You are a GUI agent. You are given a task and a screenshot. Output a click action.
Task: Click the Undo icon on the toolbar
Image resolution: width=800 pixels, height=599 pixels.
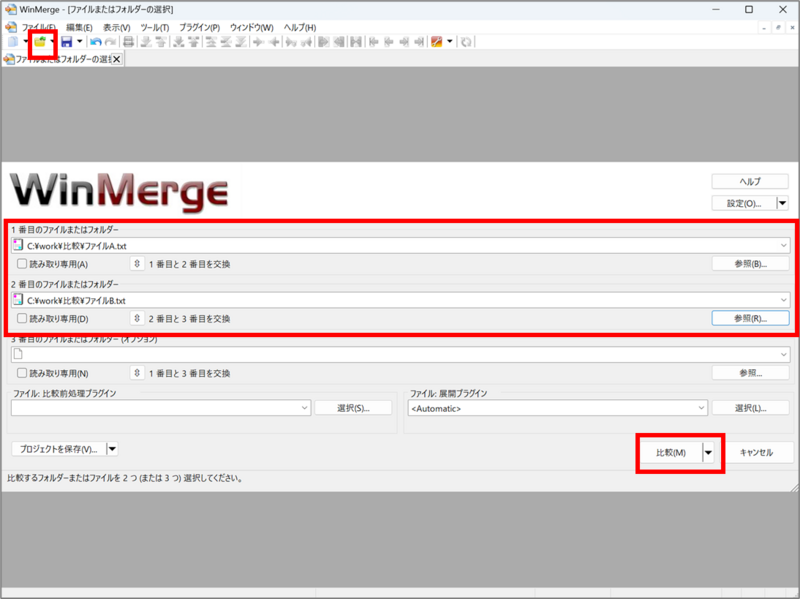pyautogui.click(x=97, y=41)
